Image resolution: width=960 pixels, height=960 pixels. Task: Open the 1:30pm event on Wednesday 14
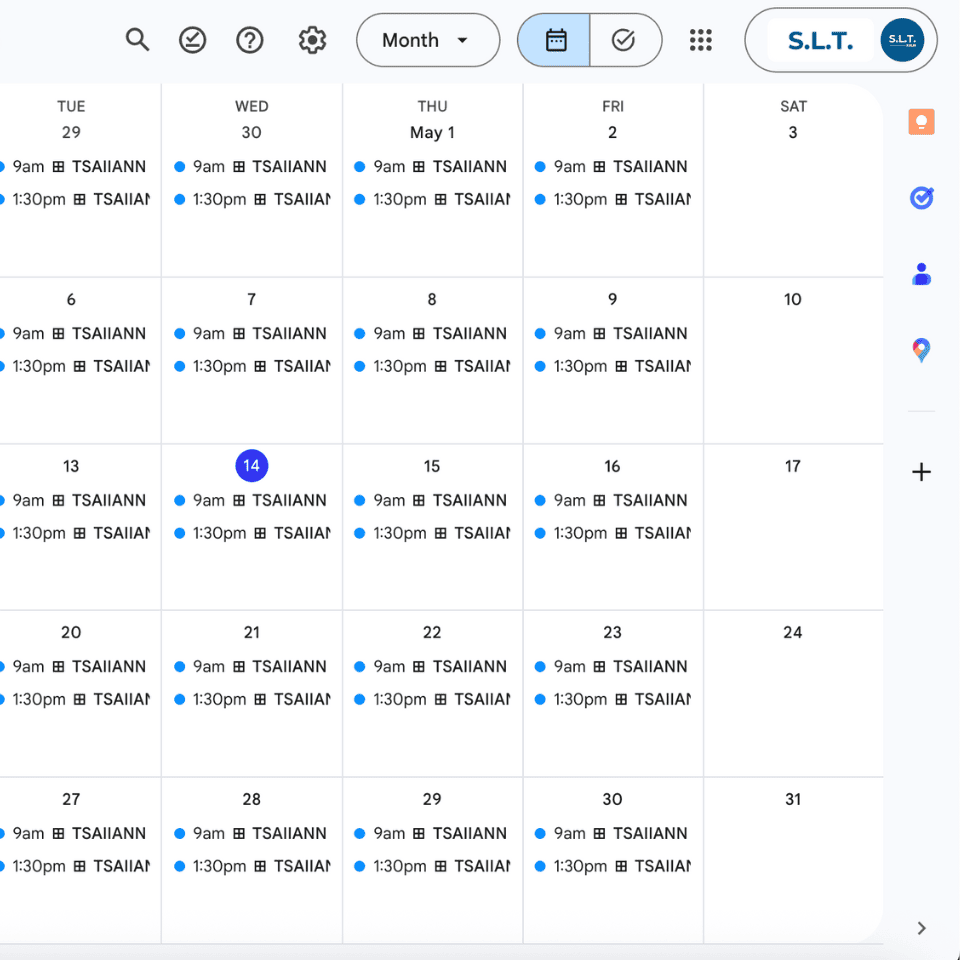point(252,533)
